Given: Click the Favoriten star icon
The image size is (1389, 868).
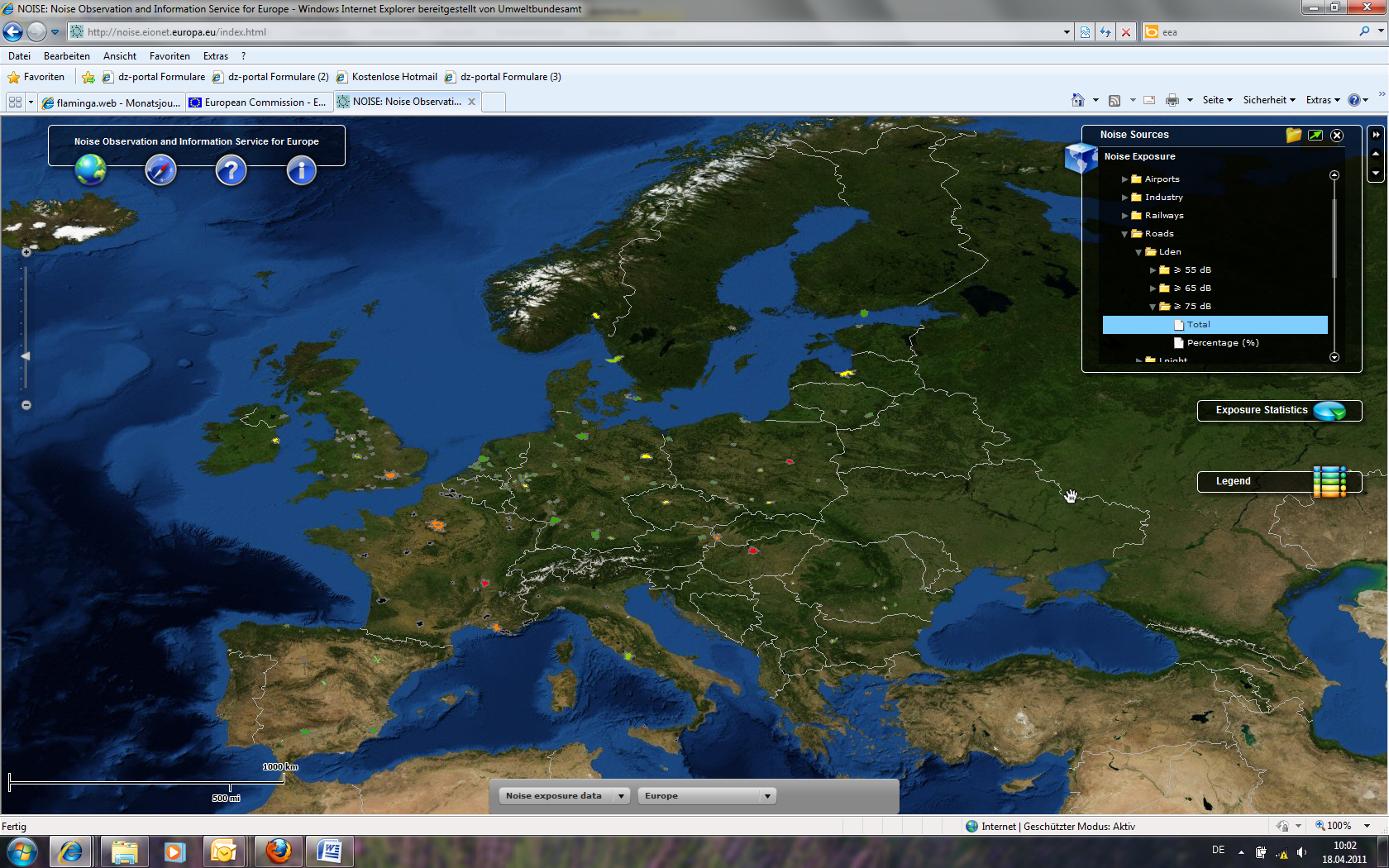Looking at the screenshot, I should click(13, 77).
